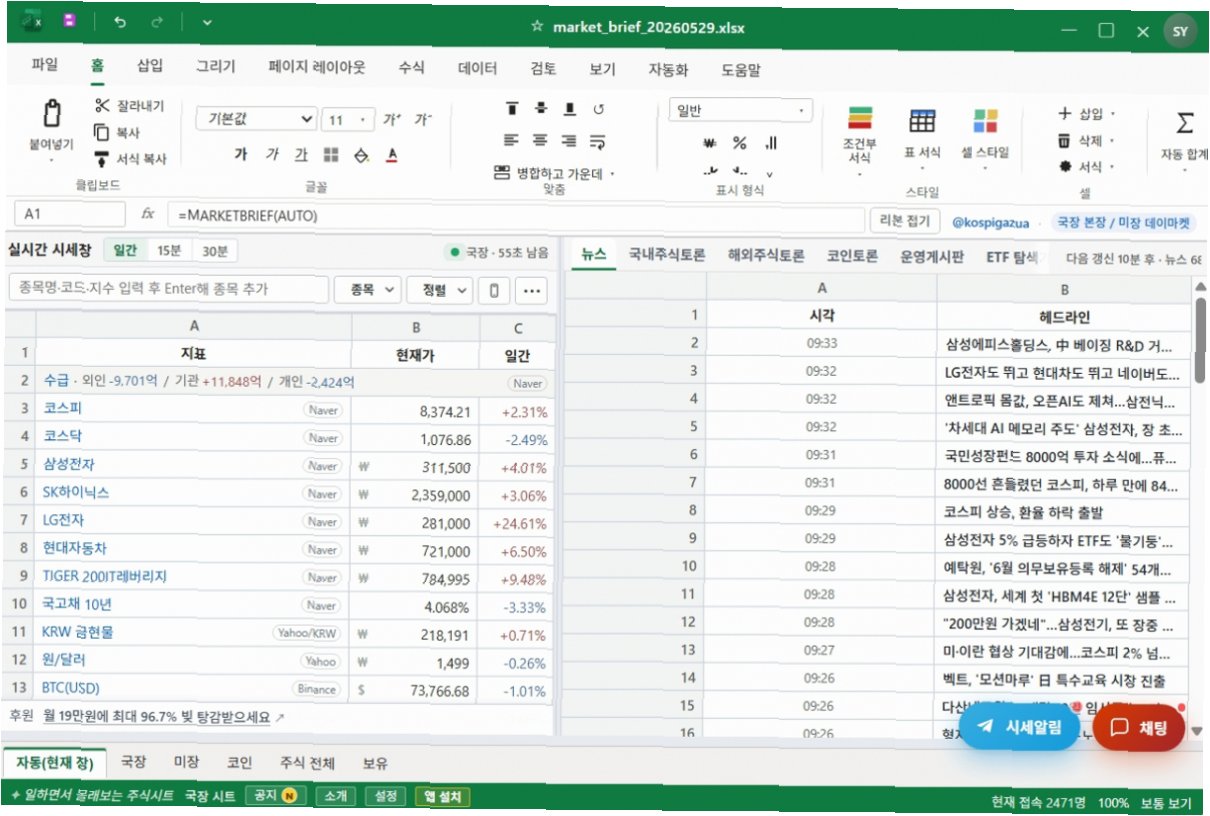Align text right
The height and width of the screenshot is (816, 1210).
[x=570, y=140]
